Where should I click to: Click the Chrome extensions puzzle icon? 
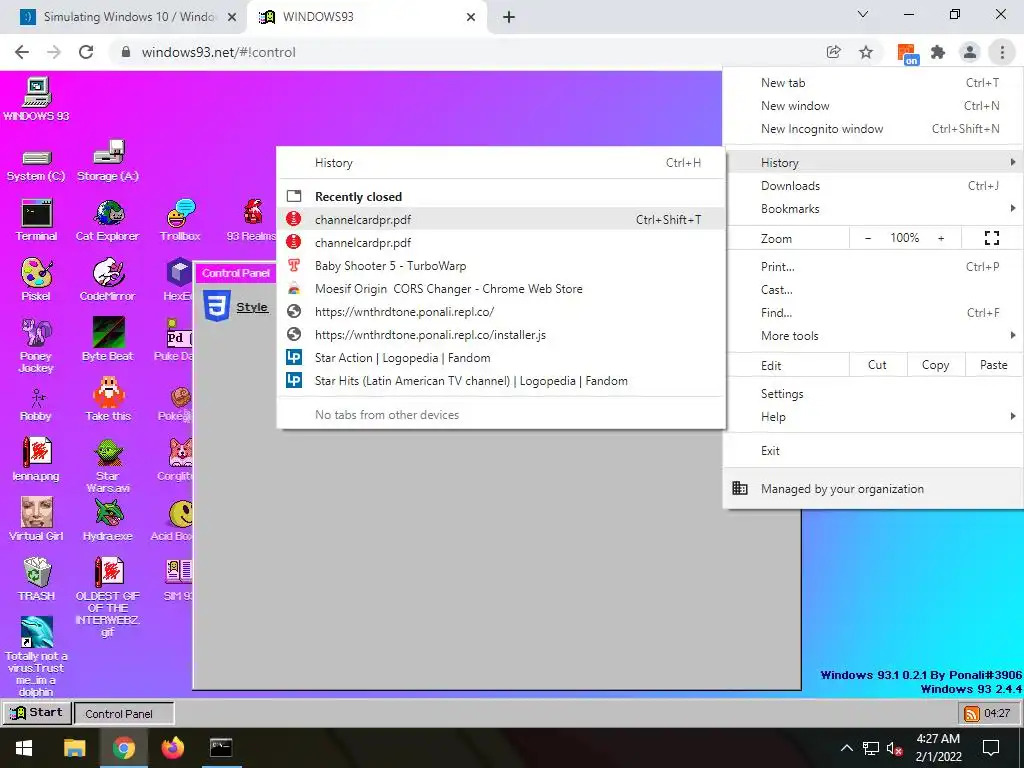click(x=938, y=52)
